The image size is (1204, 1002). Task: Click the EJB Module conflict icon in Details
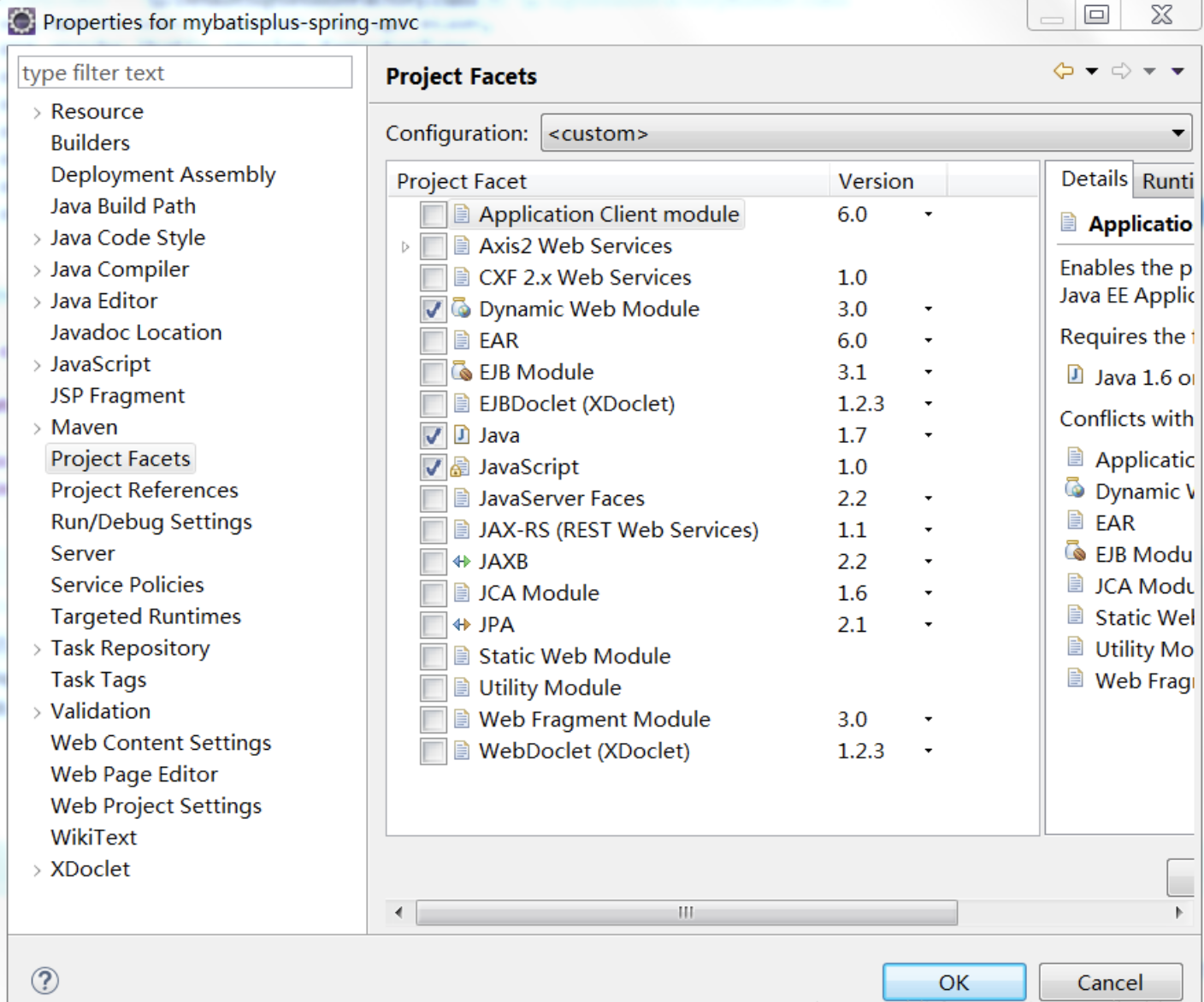pos(1075,552)
